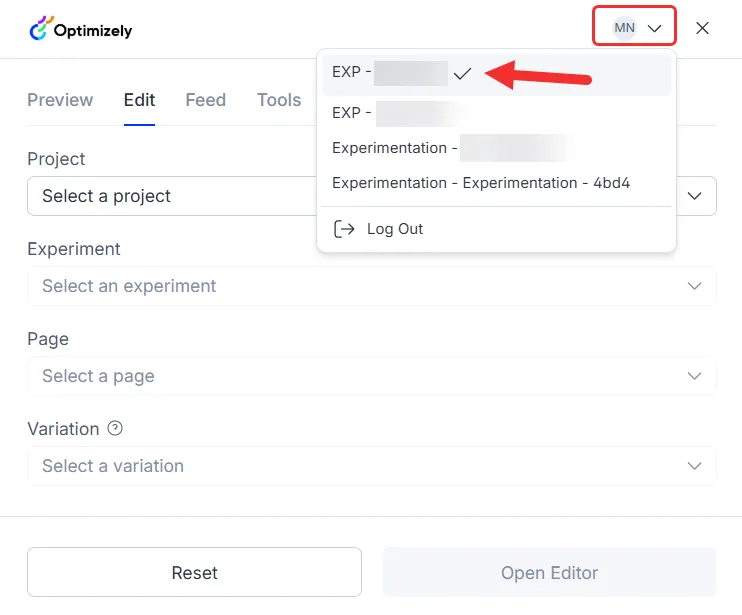
Task: Open the MN account dropdown
Action: tap(634, 26)
